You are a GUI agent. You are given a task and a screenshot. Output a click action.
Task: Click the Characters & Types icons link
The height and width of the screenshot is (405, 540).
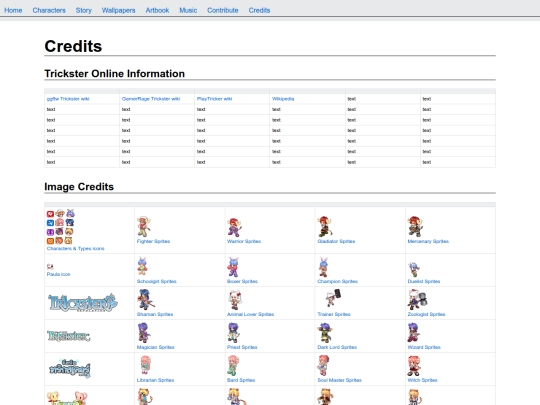(x=75, y=248)
